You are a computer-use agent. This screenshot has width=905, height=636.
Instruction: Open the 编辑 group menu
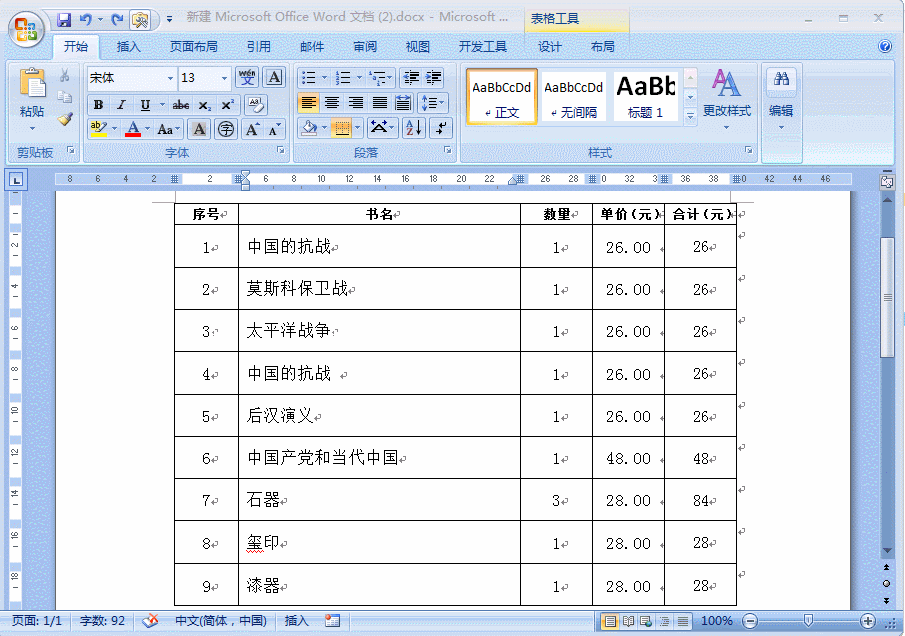(781, 99)
